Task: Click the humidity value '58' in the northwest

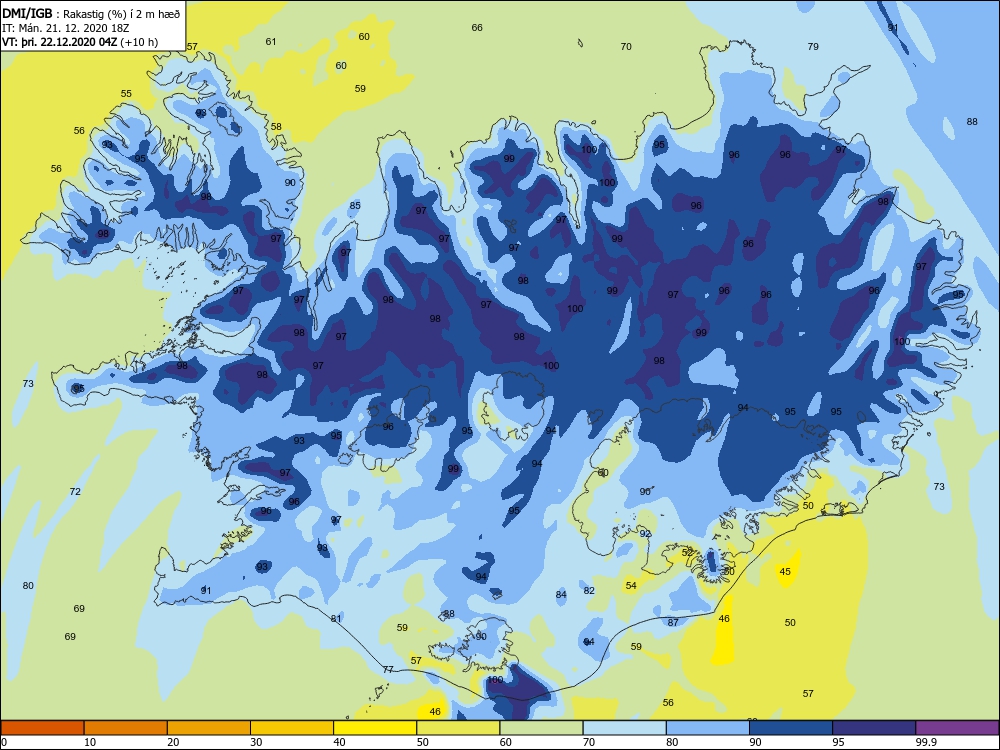Action: click(276, 126)
